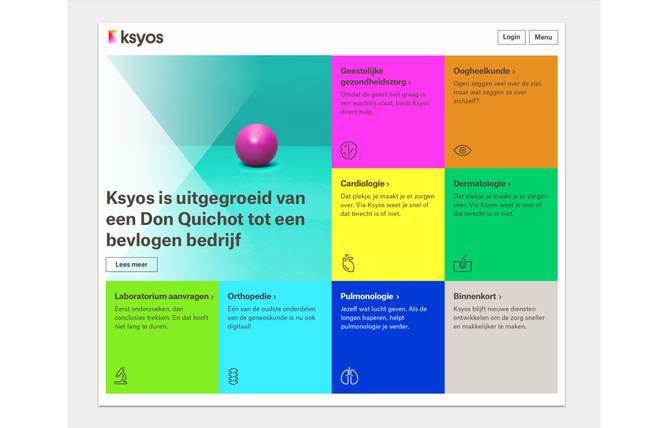Click the Ksyos logo
The width and height of the screenshot is (668, 428).
(135, 37)
